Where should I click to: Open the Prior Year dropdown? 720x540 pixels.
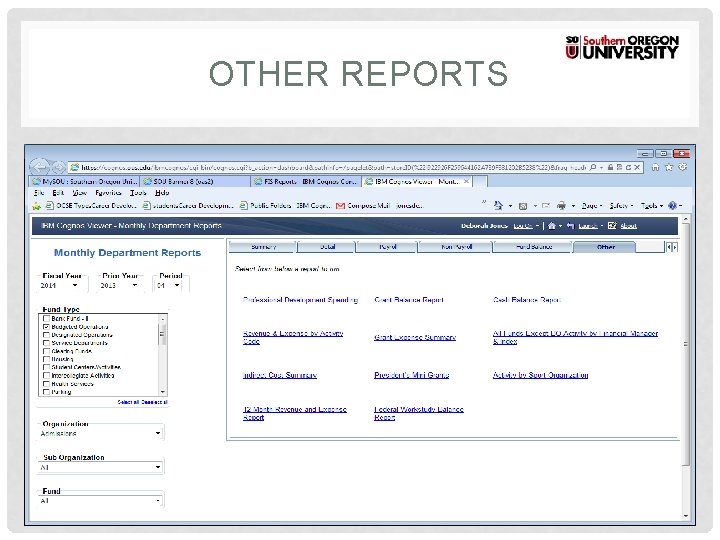click(x=119, y=285)
